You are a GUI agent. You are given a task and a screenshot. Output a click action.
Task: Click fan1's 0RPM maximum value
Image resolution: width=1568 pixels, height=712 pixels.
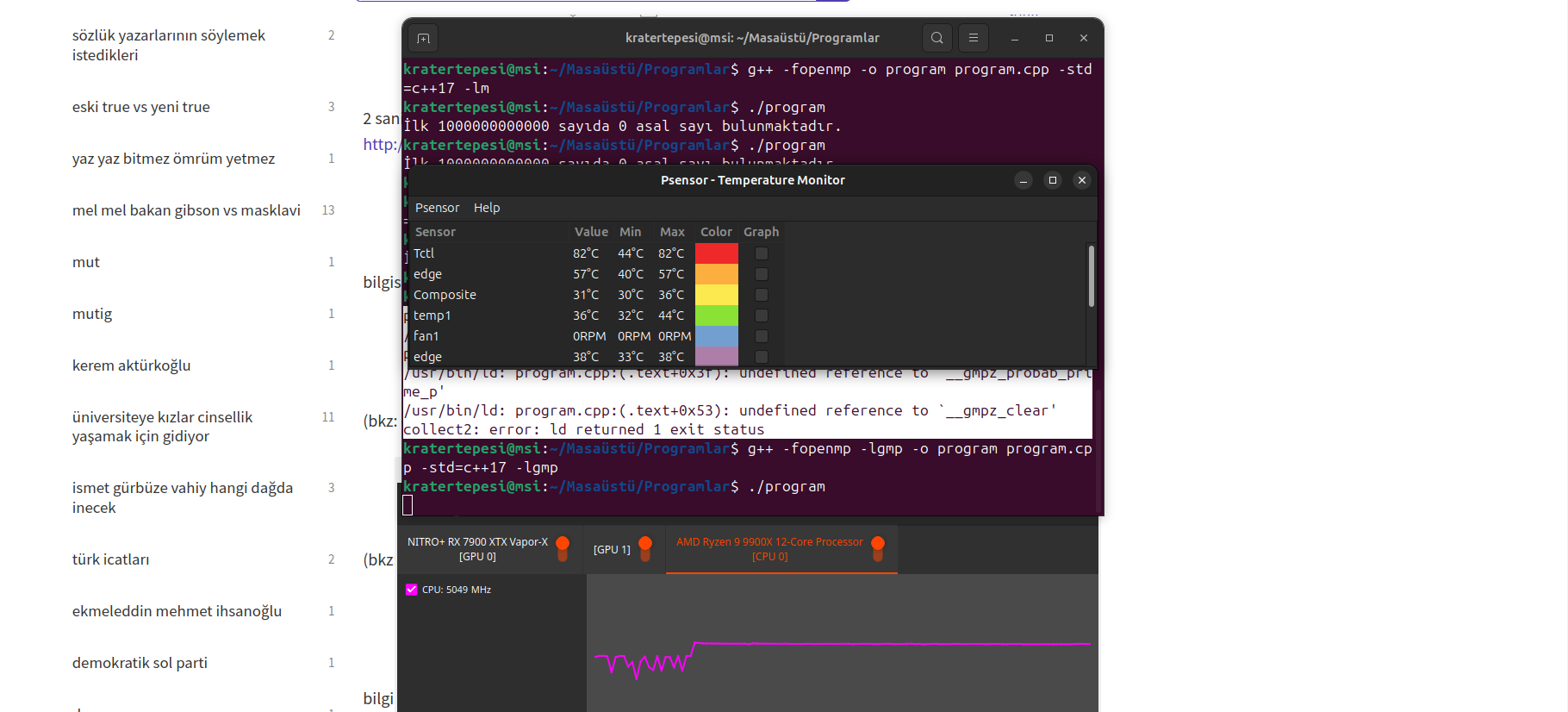675,336
